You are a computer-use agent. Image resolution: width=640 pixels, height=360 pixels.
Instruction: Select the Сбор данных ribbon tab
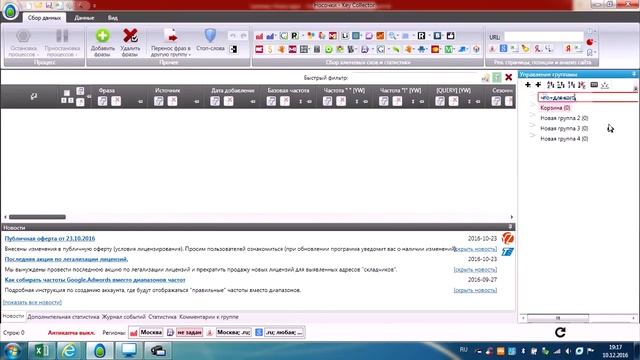click(44, 18)
